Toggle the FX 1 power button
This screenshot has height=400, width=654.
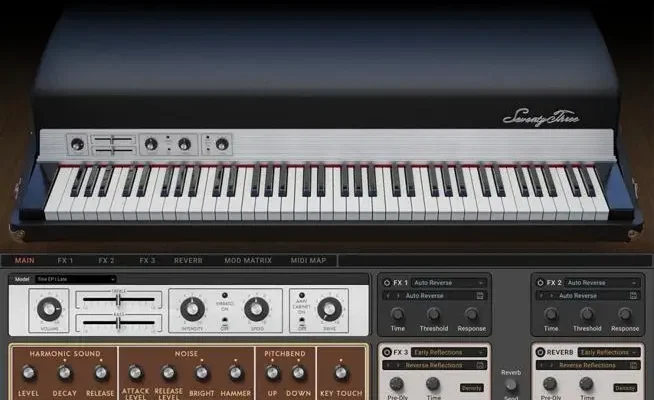[x=386, y=283]
